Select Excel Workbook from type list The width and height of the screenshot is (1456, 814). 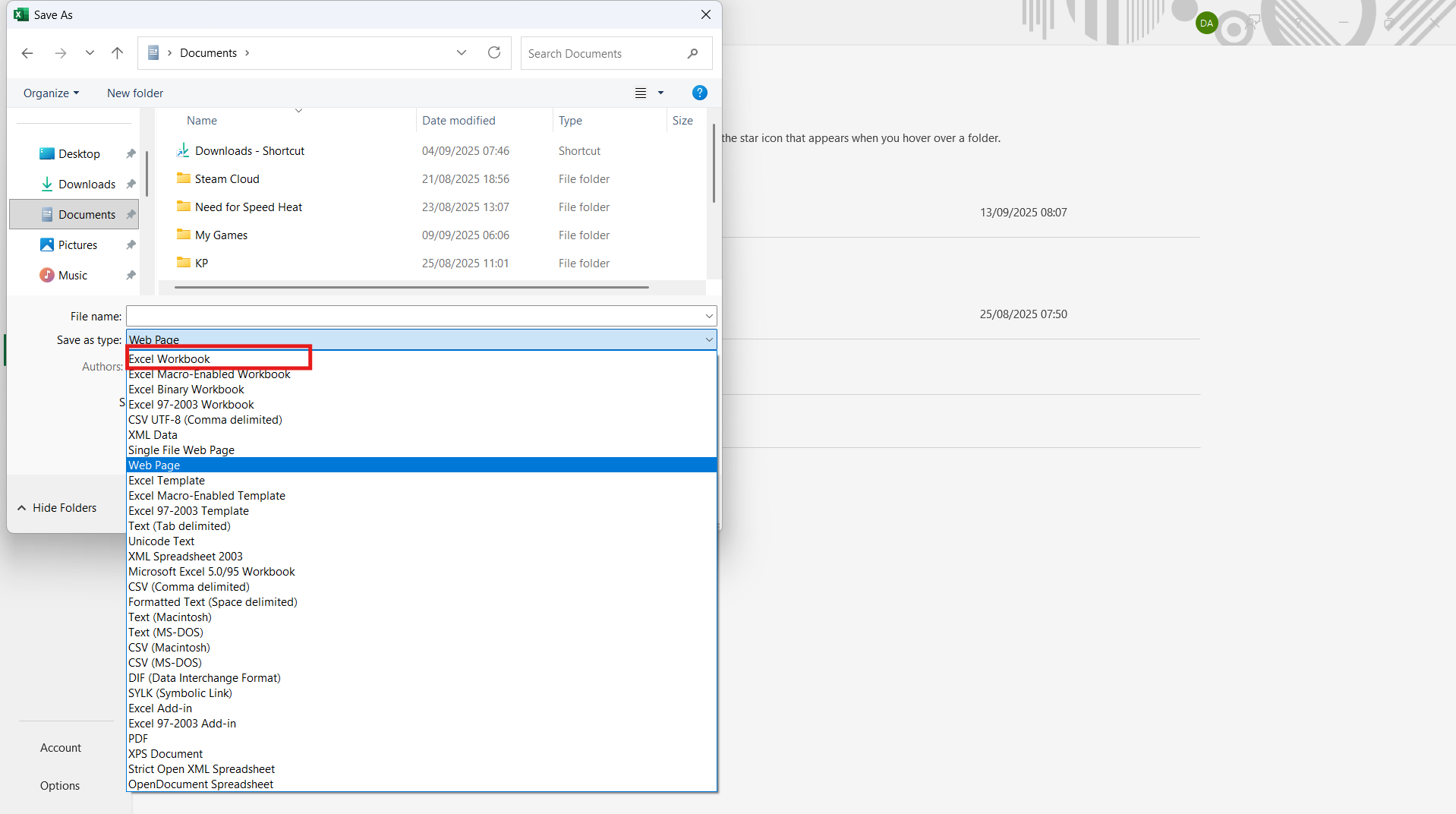pyautogui.click(x=169, y=359)
